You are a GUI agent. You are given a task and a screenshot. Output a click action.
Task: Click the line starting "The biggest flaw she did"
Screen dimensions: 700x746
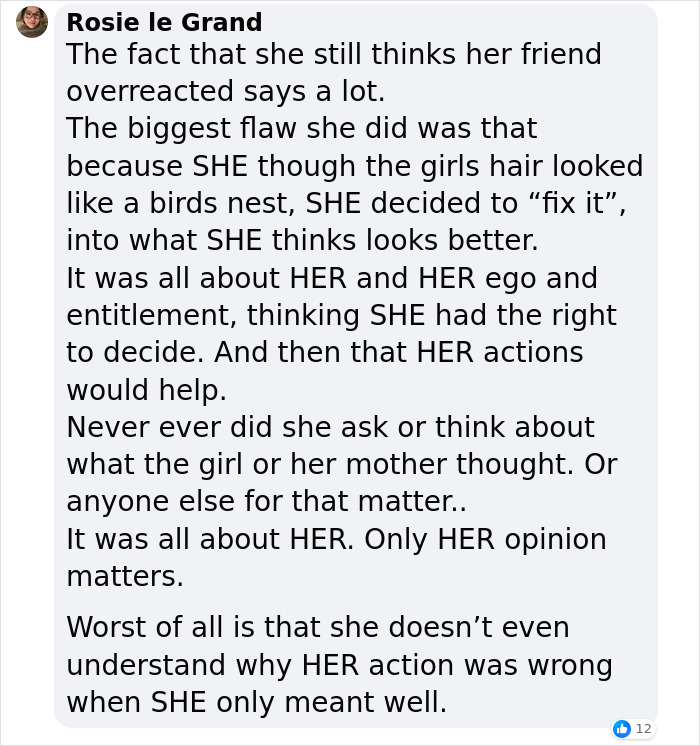pyautogui.click(x=301, y=129)
